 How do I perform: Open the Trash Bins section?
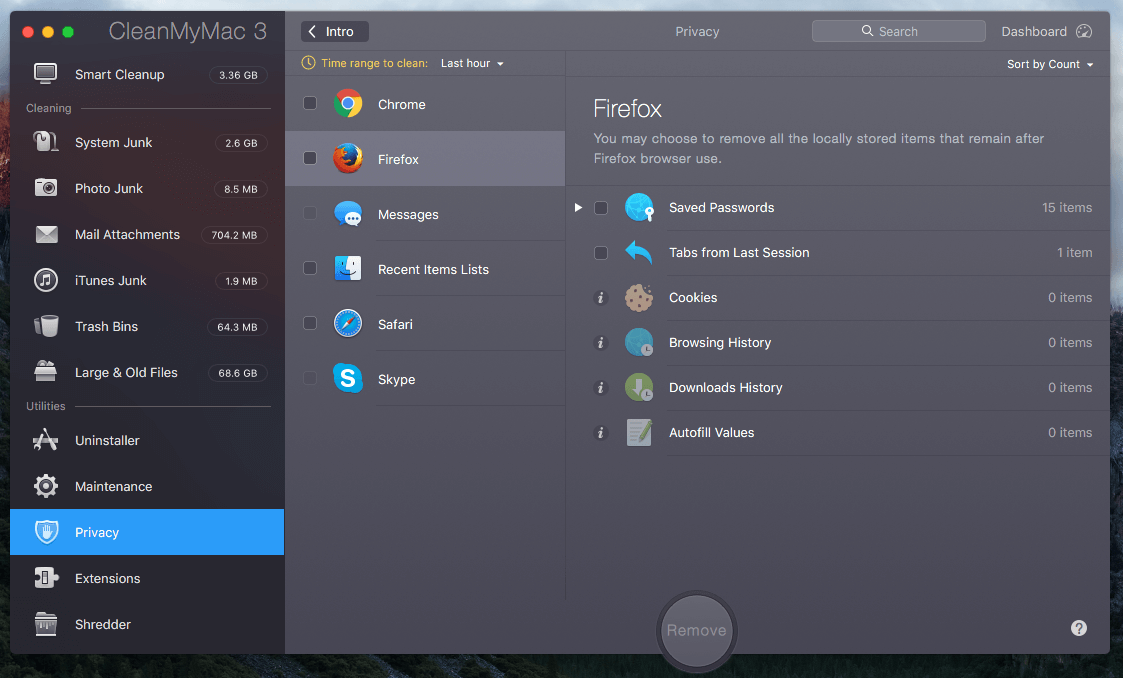(x=147, y=326)
